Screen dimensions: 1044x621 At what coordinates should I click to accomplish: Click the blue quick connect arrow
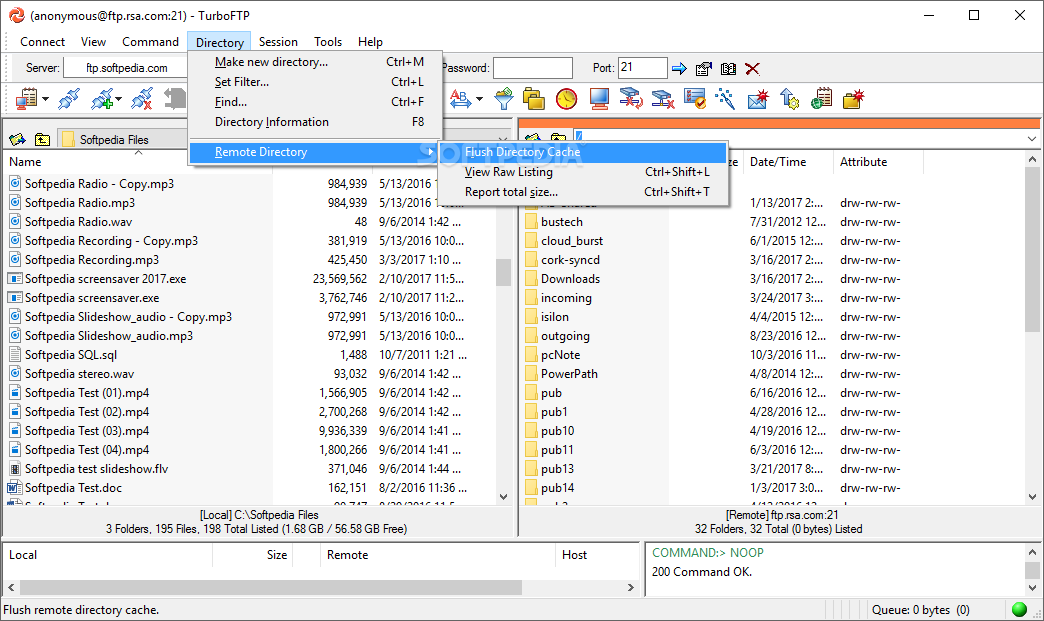coord(679,68)
